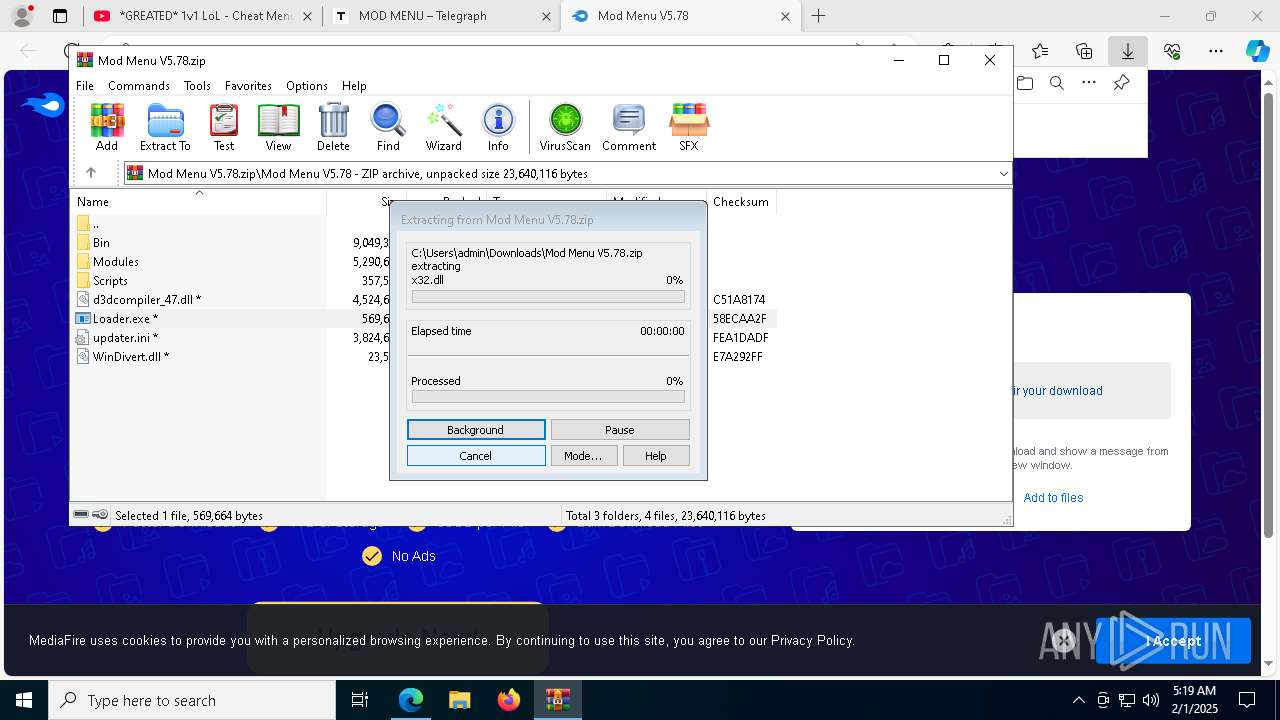Open more options in downloads panel
The image size is (1280, 720).
(1089, 83)
